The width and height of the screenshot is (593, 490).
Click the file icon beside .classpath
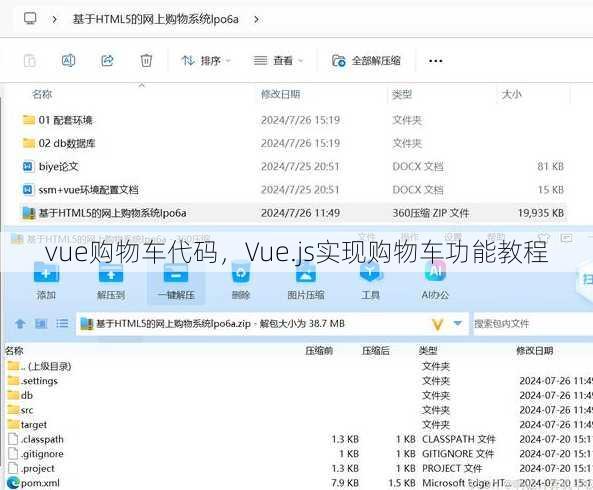(x=13, y=439)
